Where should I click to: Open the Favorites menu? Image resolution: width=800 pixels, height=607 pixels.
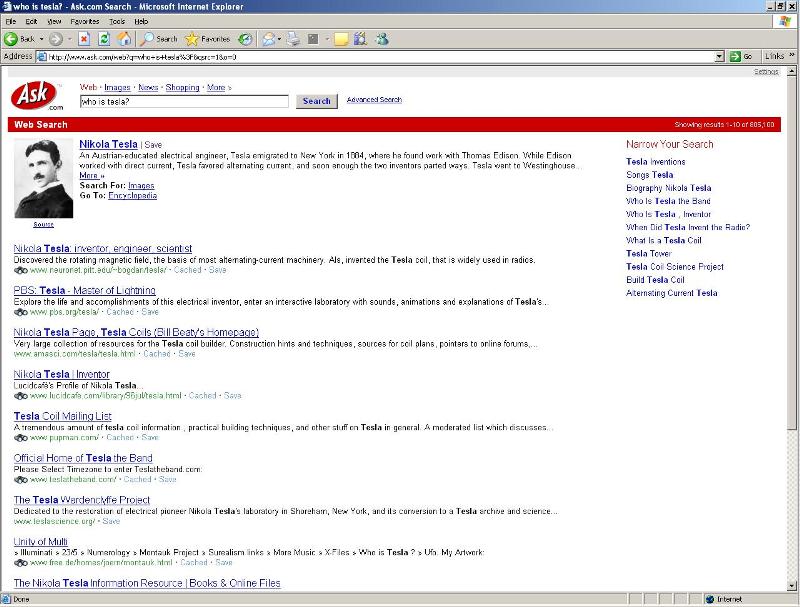coord(84,21)
